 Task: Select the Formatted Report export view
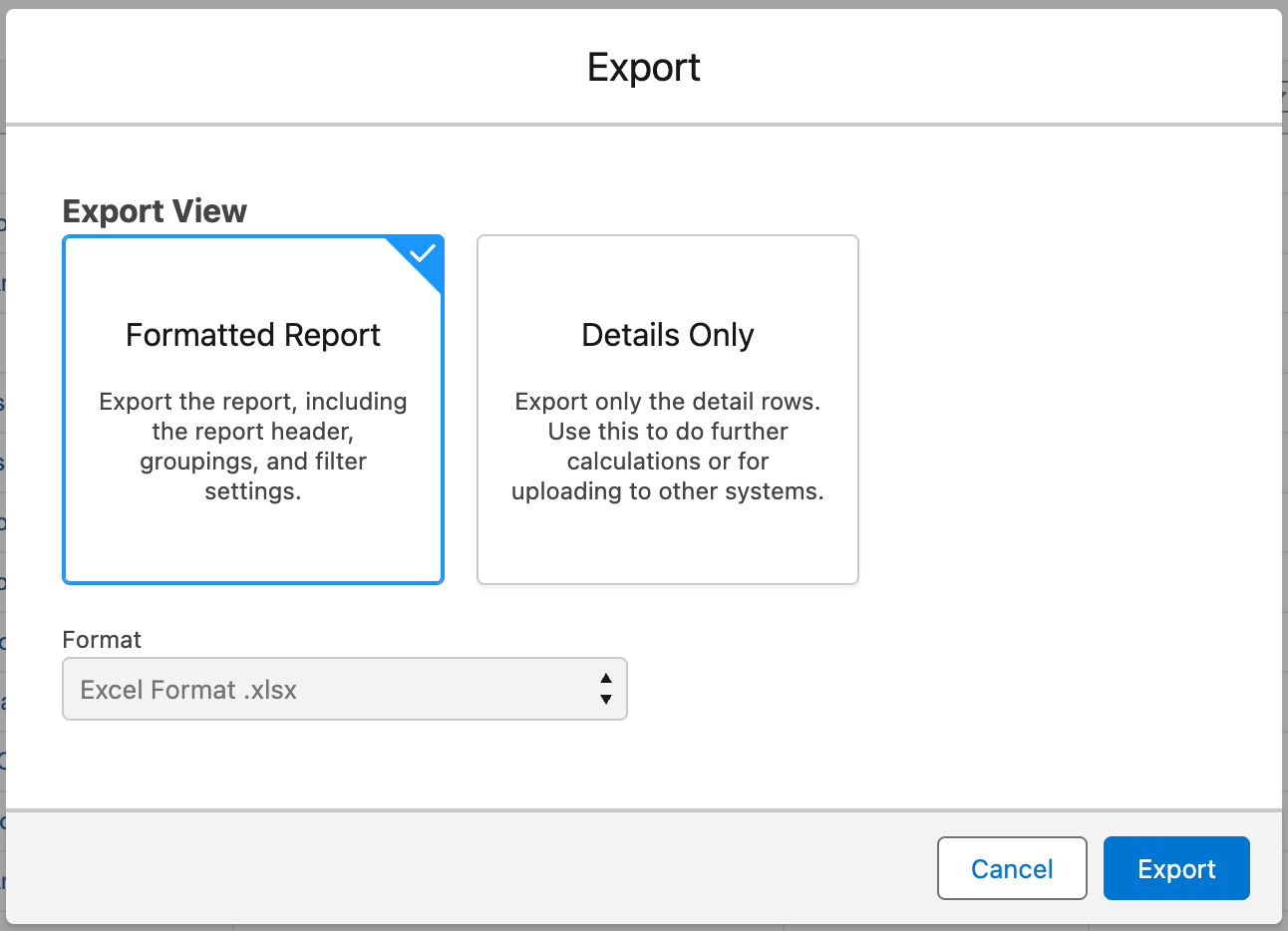pos(252,409)
